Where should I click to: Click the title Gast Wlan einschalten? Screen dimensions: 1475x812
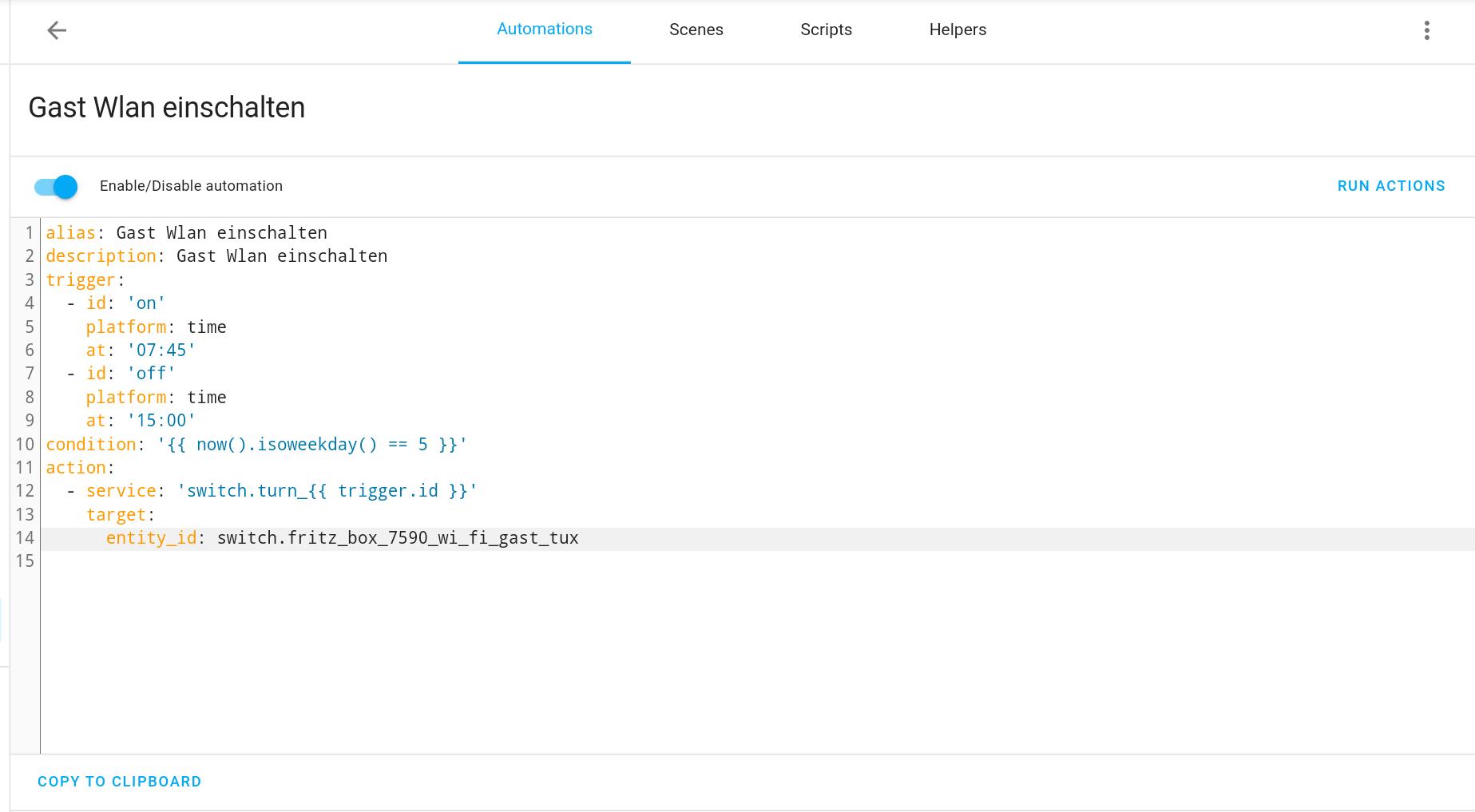coord(166,108)
